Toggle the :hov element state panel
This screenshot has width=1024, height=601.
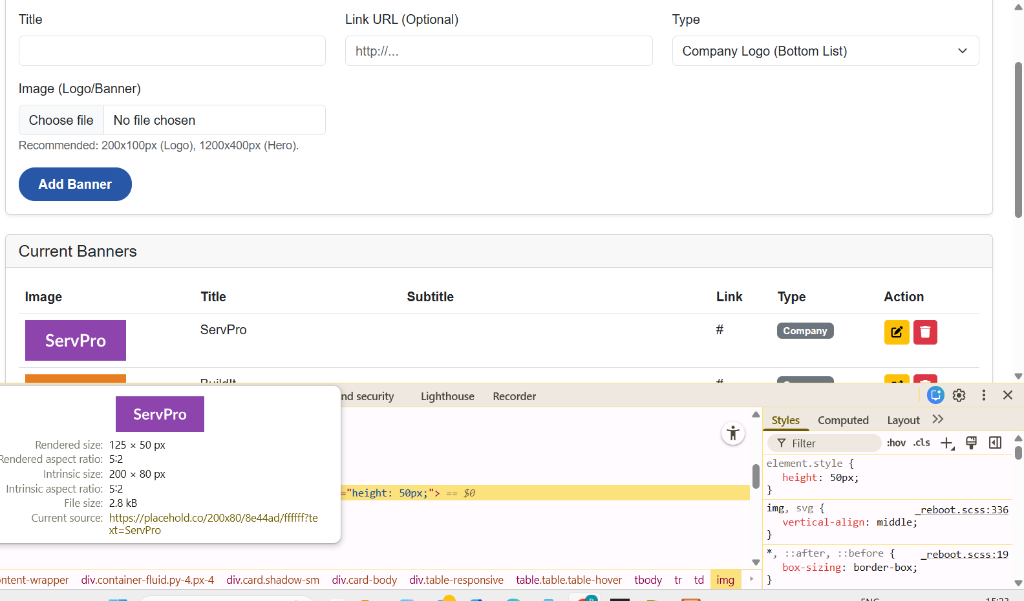pyautogui.click(x=896, y=443)
